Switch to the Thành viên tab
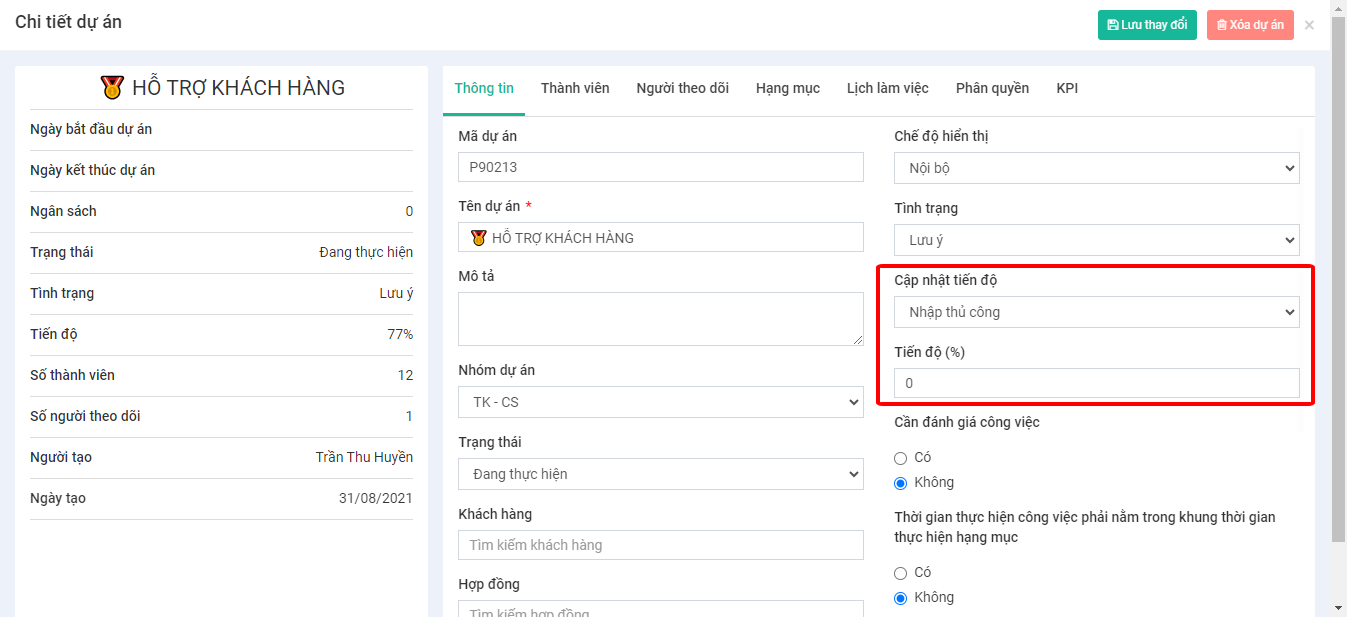Viewport: 1347px width, 617px height. (x=575, y=88)
